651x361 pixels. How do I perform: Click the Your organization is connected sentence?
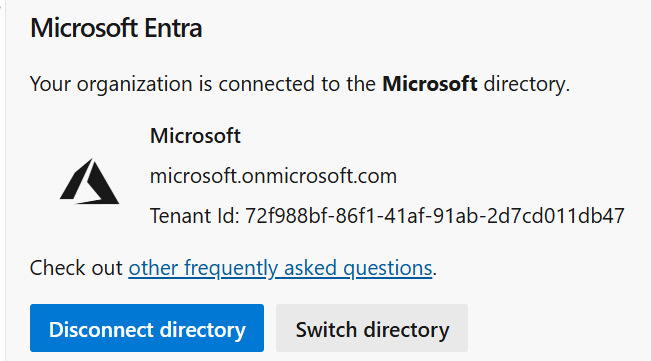click(x=300, y=84)
